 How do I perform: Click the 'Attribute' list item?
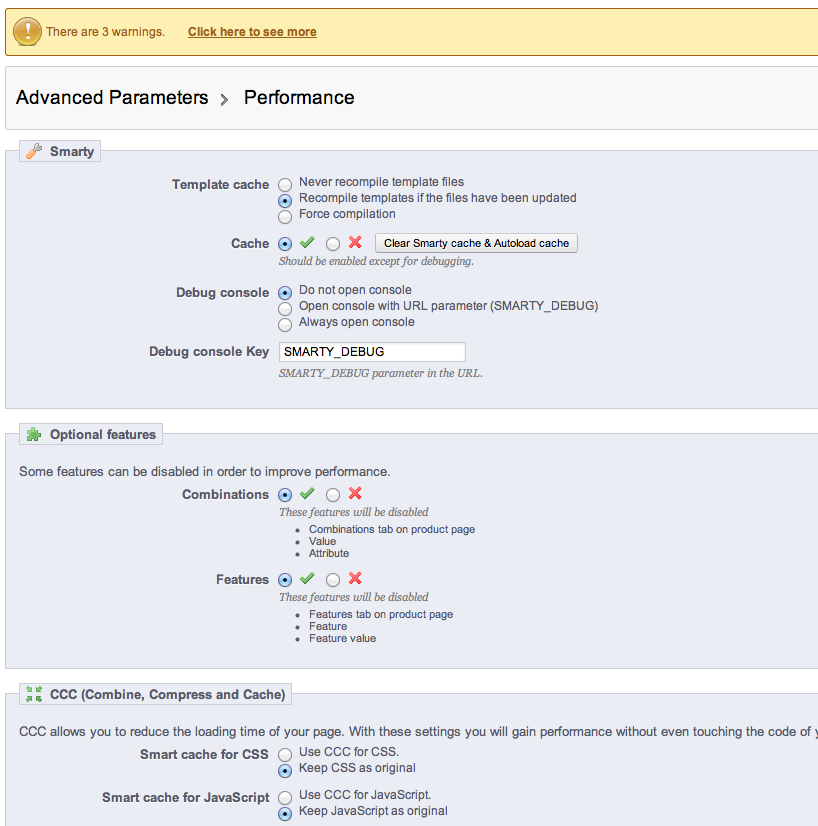click(329, 553)
